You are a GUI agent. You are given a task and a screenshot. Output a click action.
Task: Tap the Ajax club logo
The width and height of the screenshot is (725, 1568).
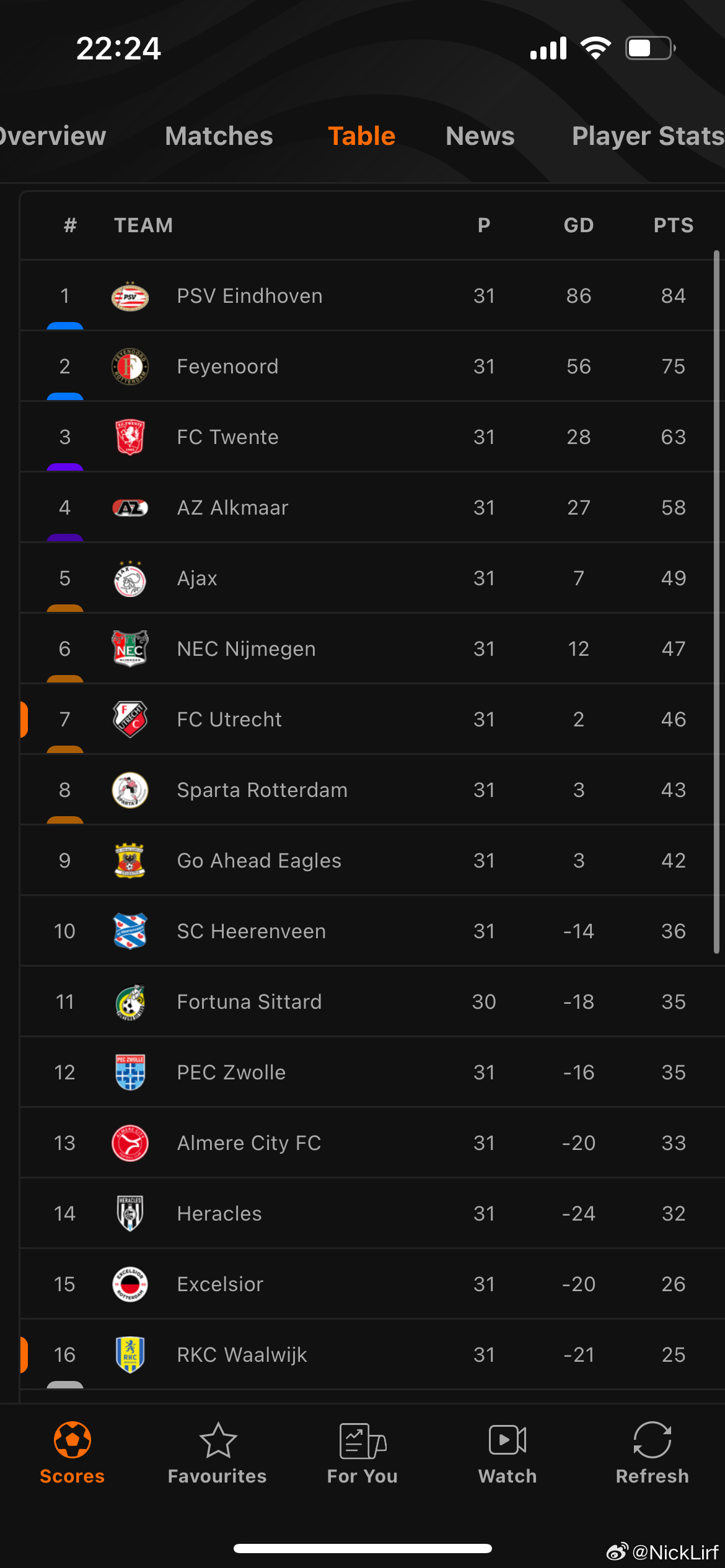click(x=130, y=578)
